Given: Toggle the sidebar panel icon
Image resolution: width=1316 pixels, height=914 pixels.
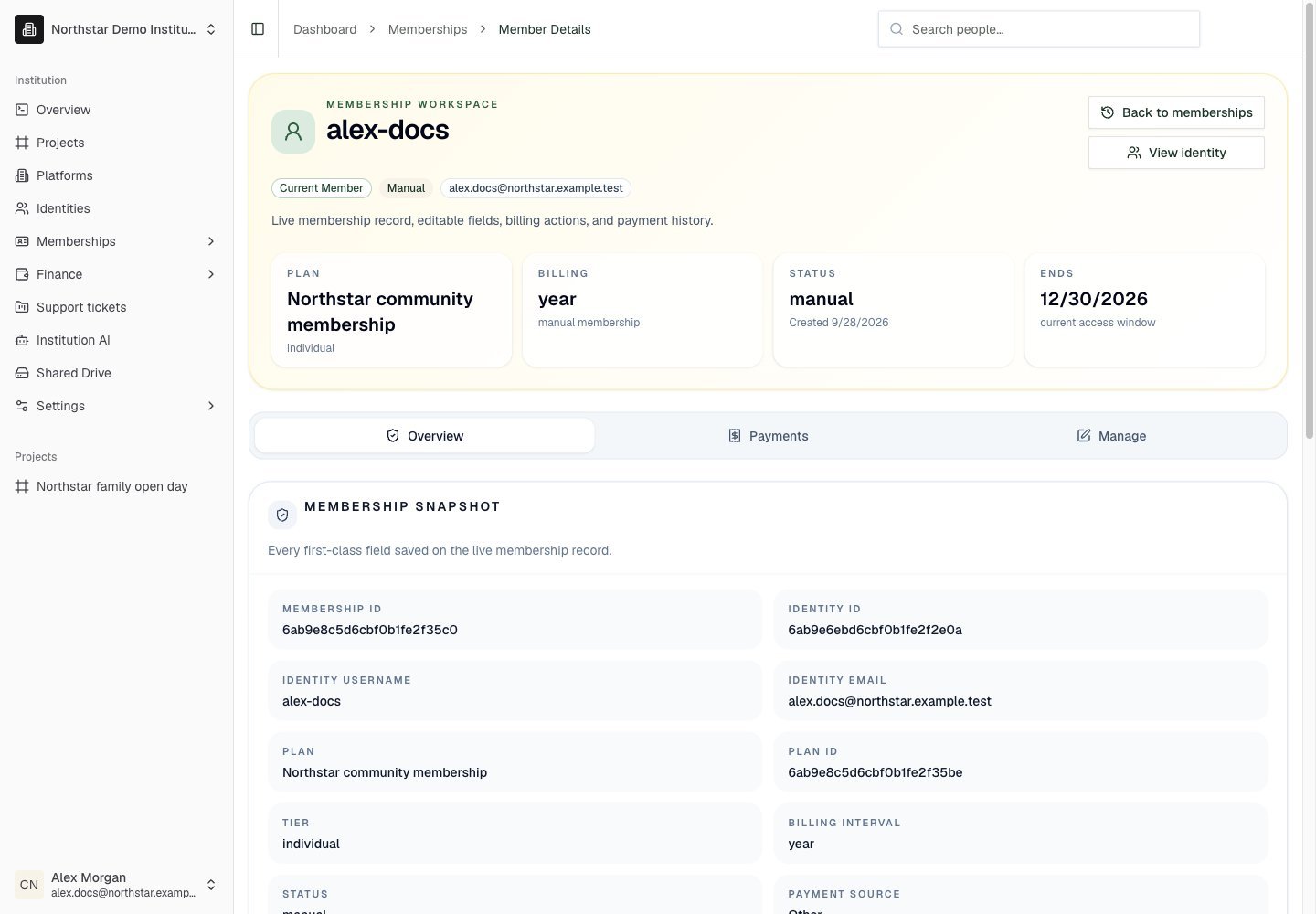Looking at the screenshot, I should click(258, 29).
